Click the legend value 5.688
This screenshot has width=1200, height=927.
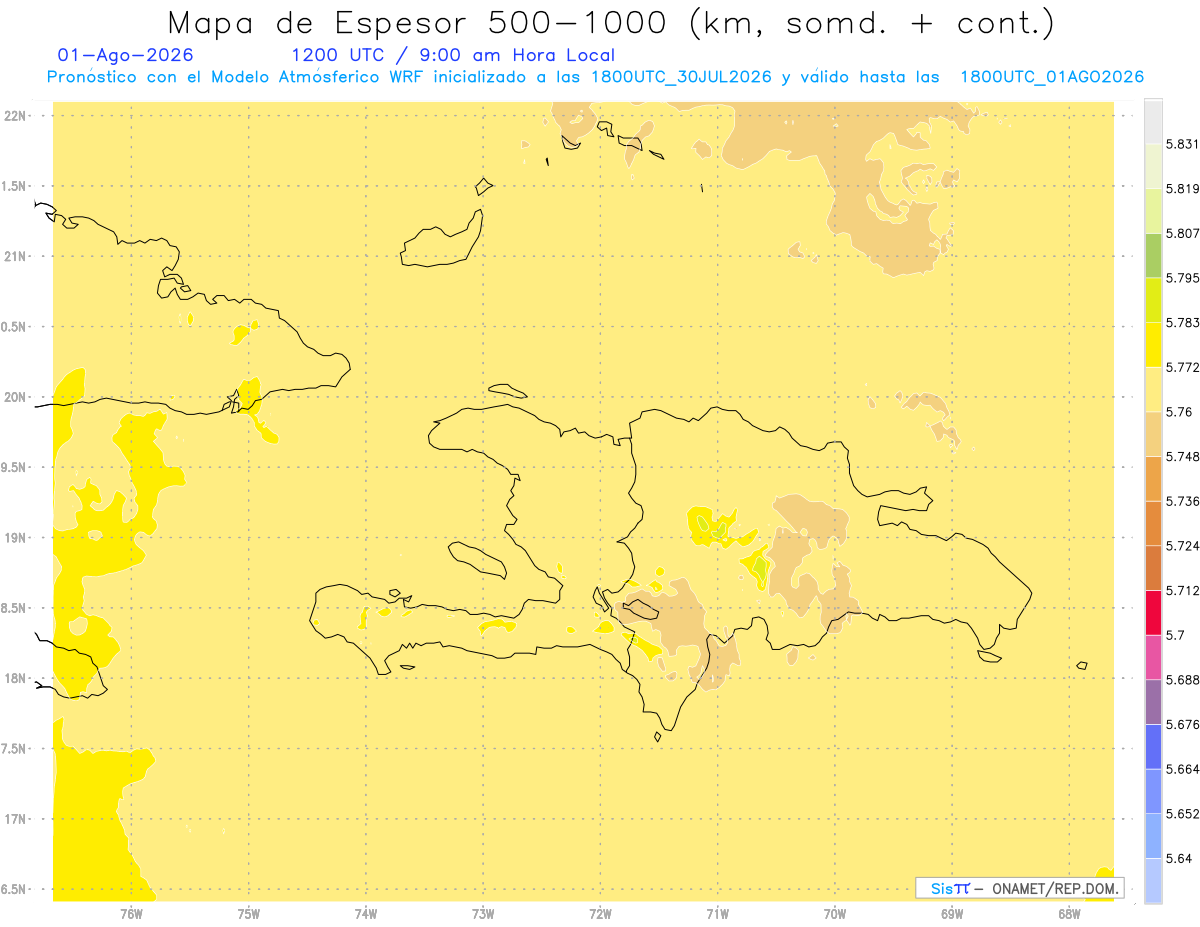pos(1182,680)
